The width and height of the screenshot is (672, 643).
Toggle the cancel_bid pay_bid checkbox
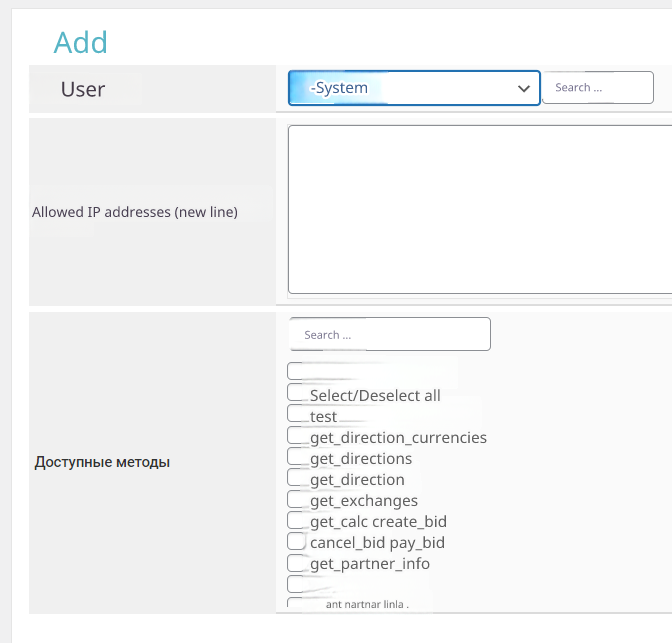pyautogui.click(x=296, y=541)
